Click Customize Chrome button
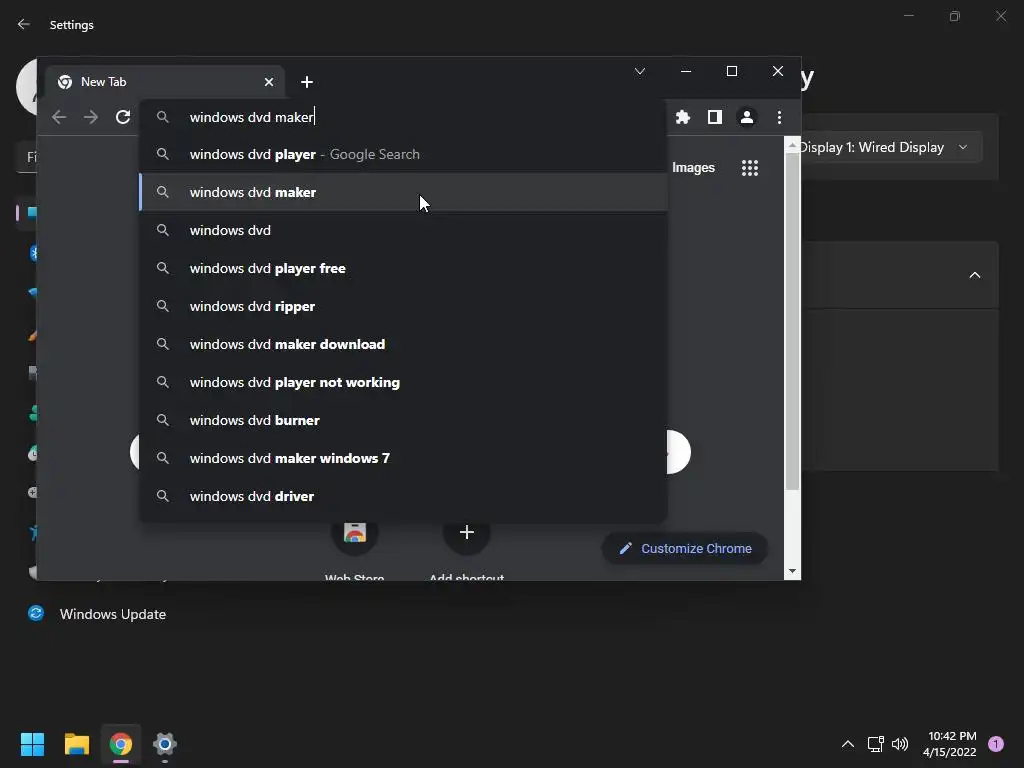Image resolution: width=1024 pixels, height=768 pixels. coord(684,549)
